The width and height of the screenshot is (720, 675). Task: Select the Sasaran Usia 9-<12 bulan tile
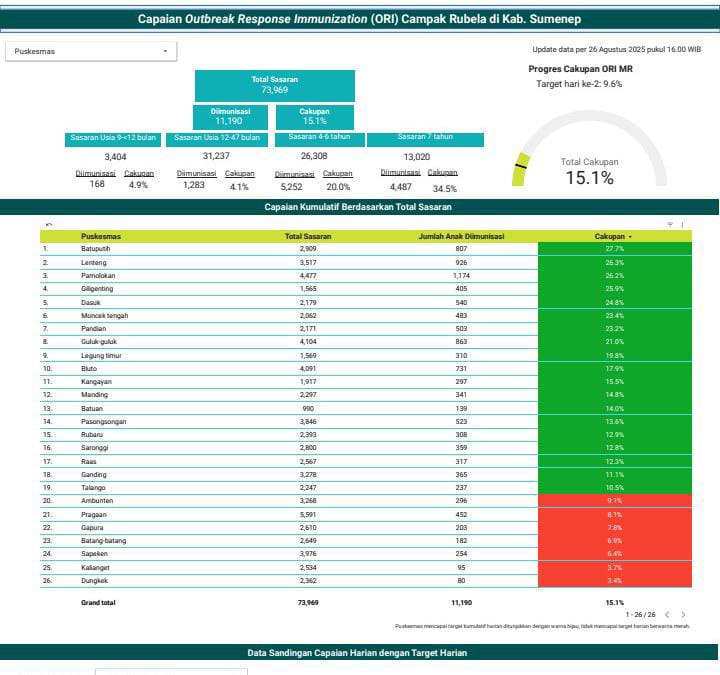click(113, 138)
